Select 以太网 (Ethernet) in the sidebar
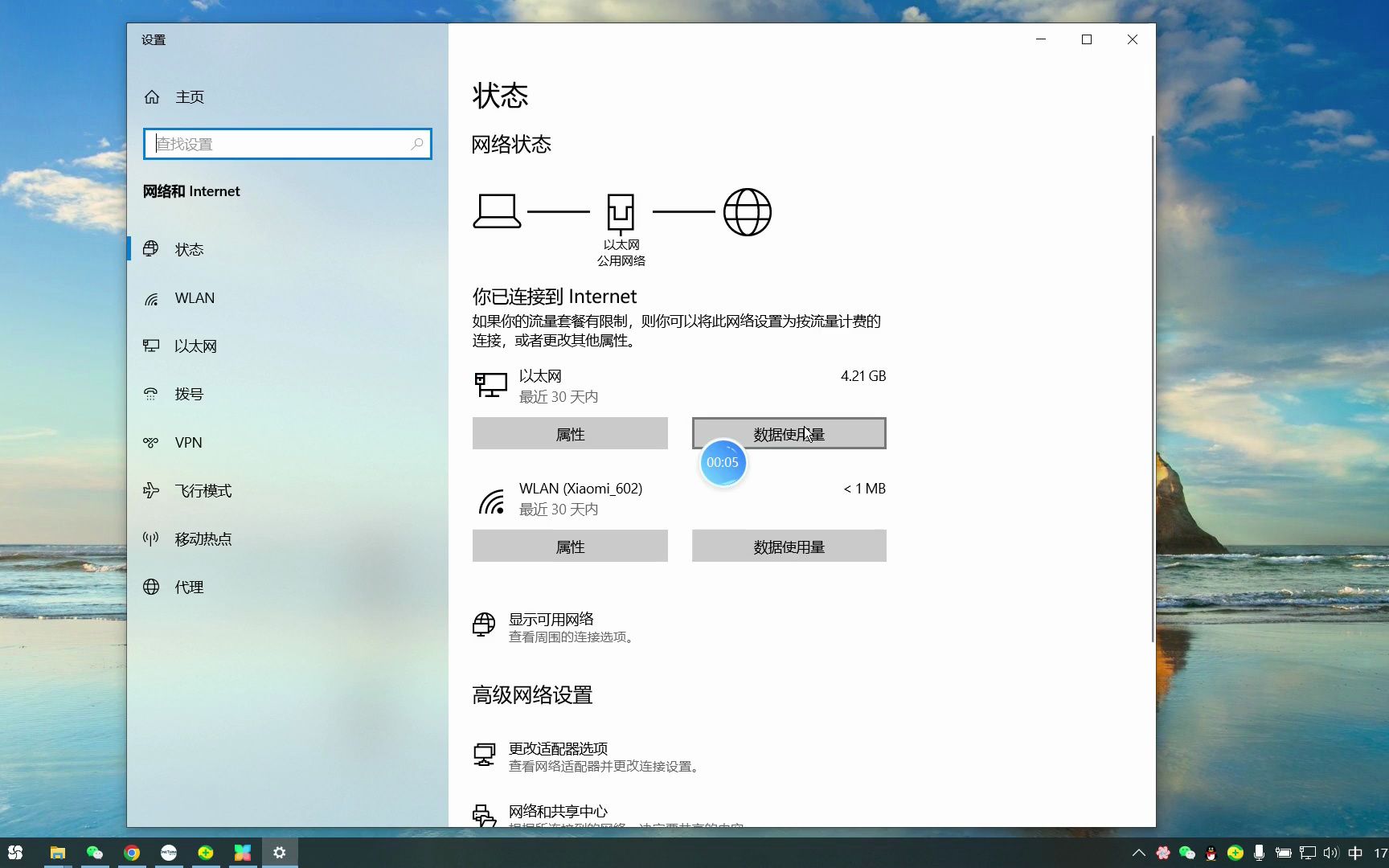The image size is (1389, 868). point(196,346)
